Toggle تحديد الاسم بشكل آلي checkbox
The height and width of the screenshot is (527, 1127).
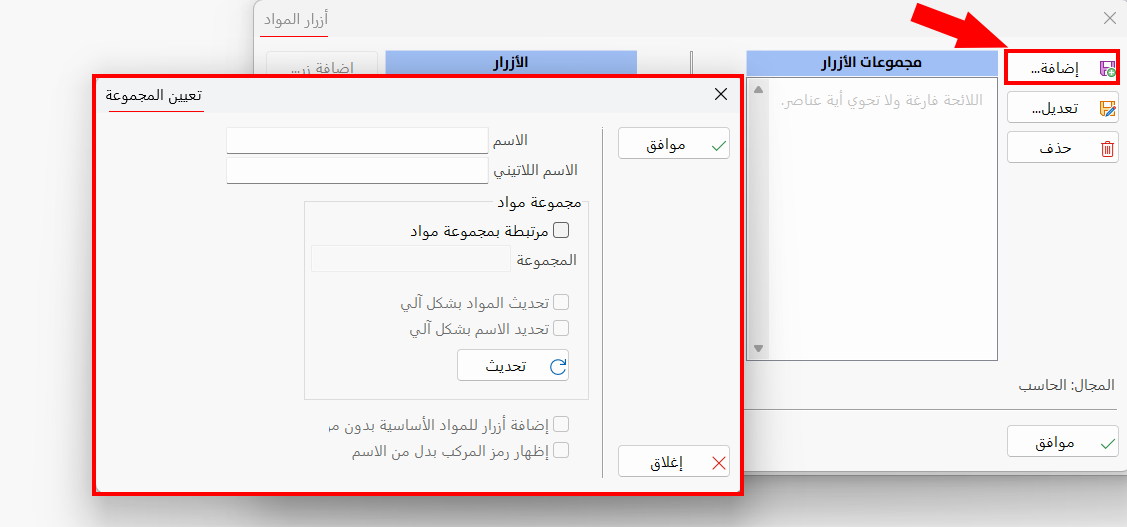[x=561, y=328]
